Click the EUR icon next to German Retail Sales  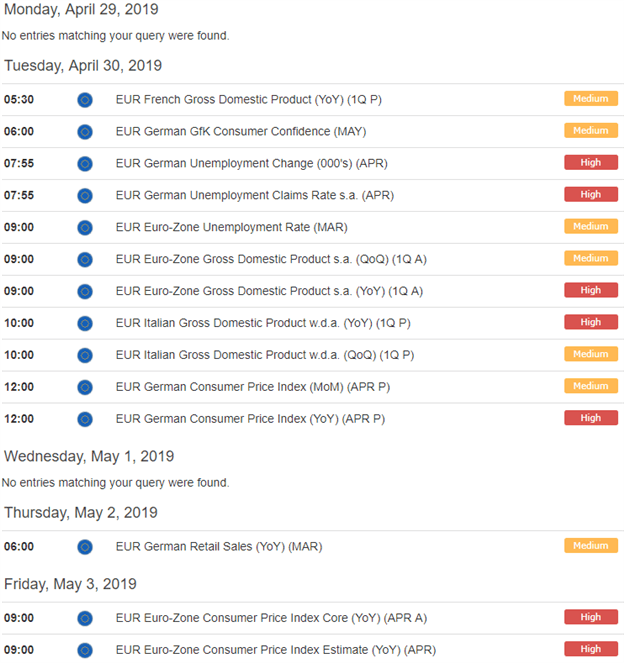coord(85,547)
